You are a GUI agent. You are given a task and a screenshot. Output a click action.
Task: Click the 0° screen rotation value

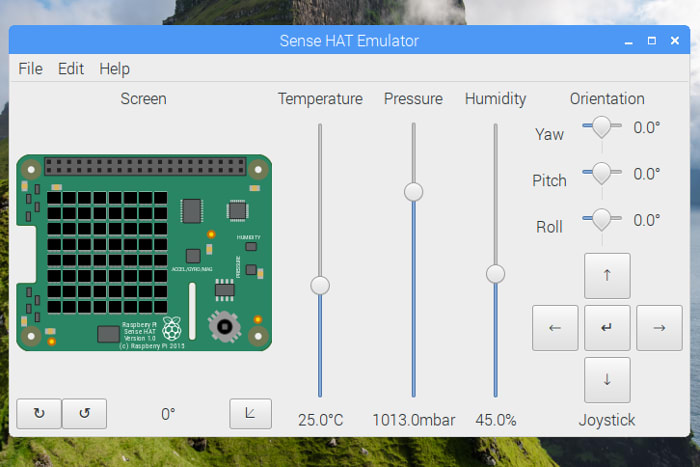pos(168,414)
